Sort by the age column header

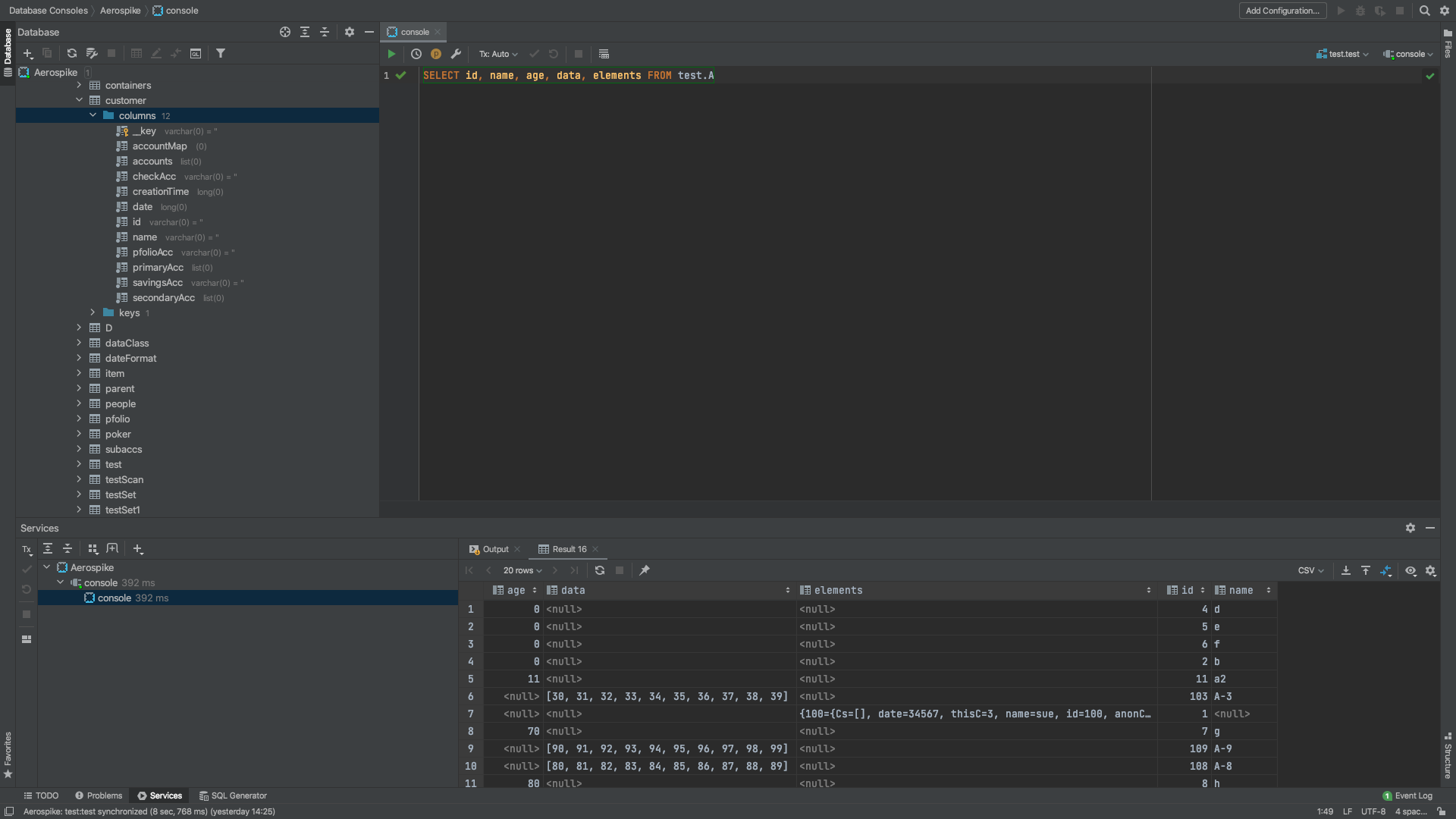pyautogui.click(x=516, y=590)
